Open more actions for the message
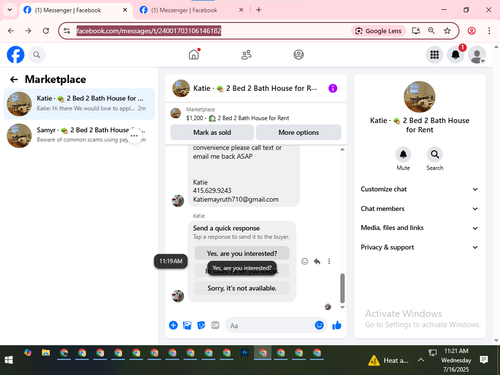The height and width of the screenshot is (375, 500). pyautogui.click(x=329, y=261)
